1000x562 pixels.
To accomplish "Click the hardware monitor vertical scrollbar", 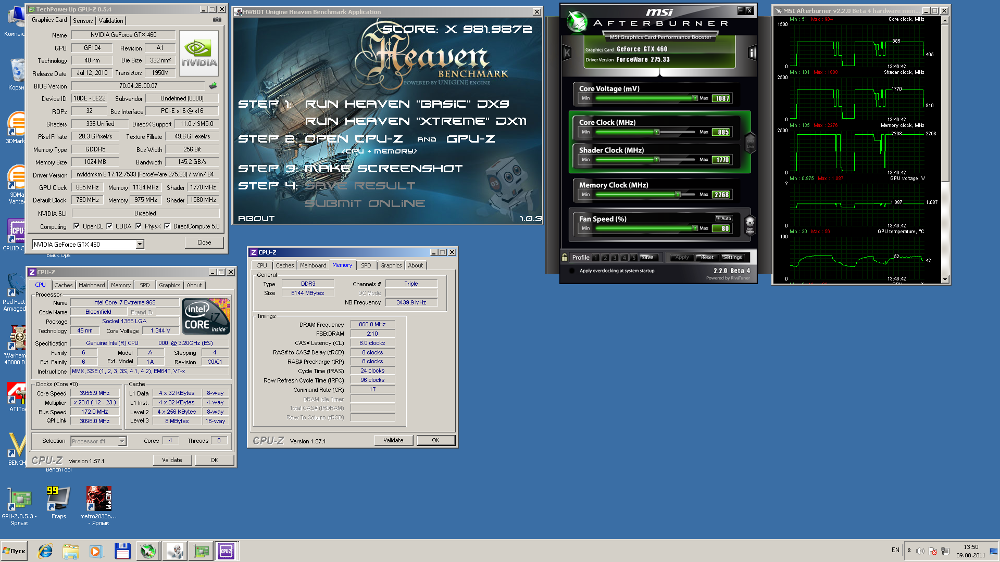I will [x=946, y=102].
